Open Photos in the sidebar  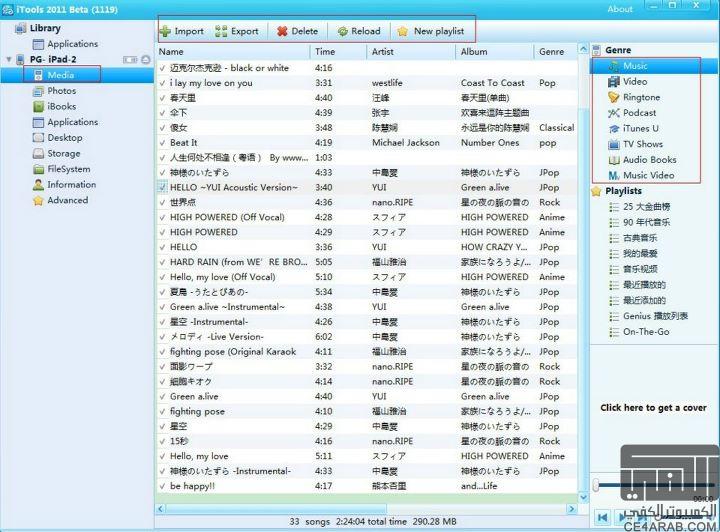click(x=55, y=91)
